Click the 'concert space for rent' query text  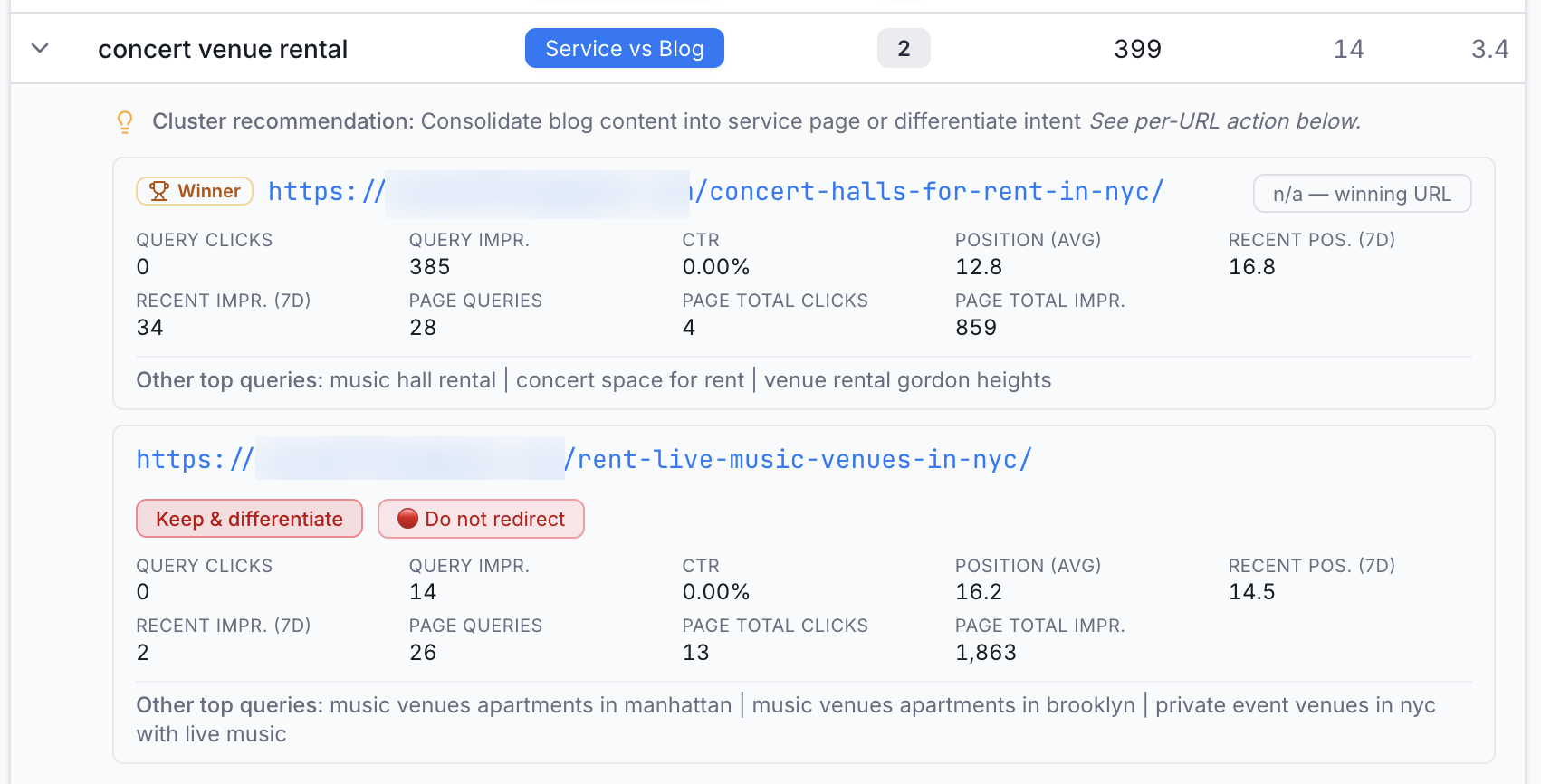coord(630,380)
